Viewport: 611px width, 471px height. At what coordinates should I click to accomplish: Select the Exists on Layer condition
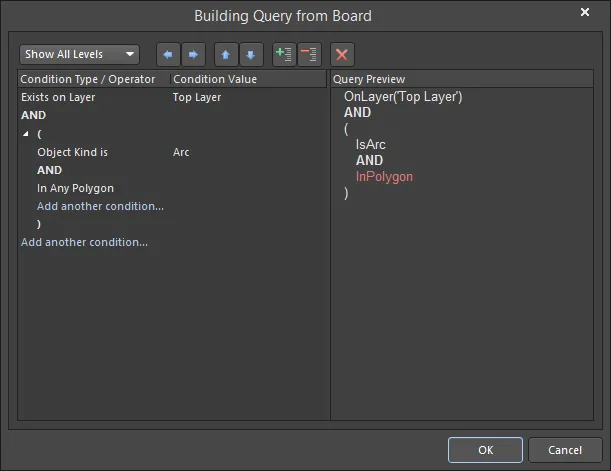pos(58,97)
